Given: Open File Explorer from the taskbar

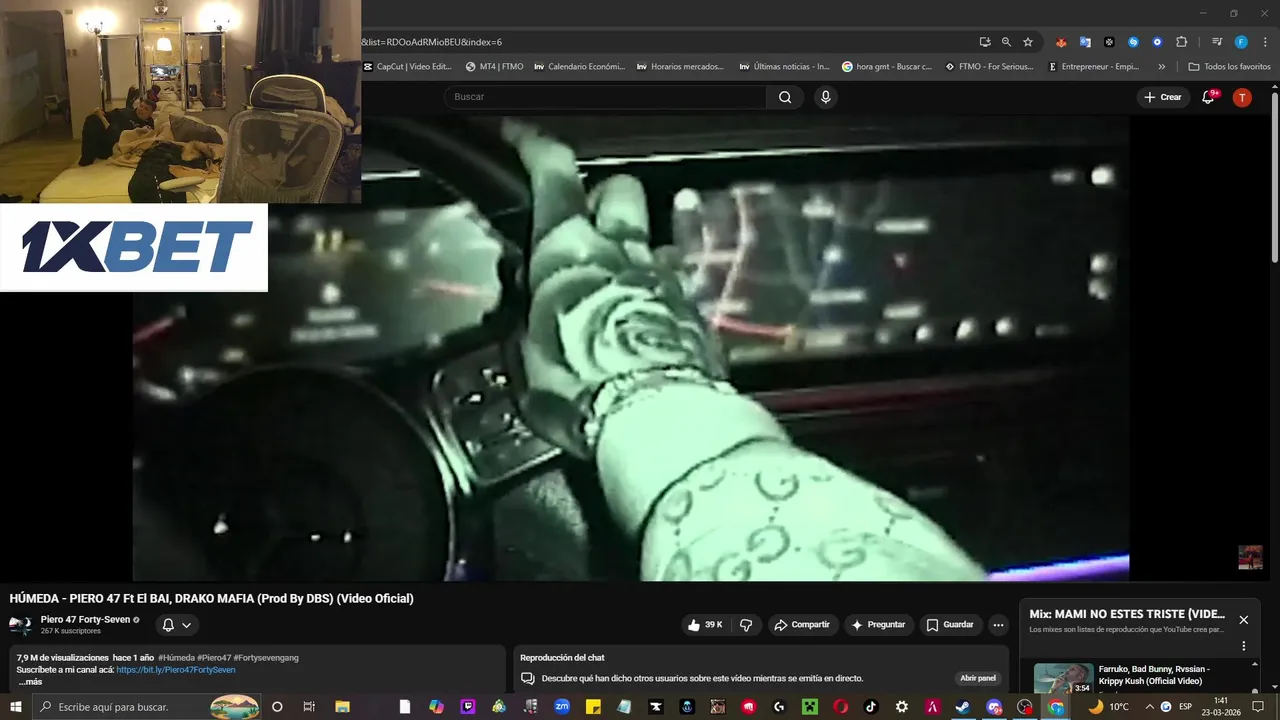Looking at the screenshot, I should (342, 707).
